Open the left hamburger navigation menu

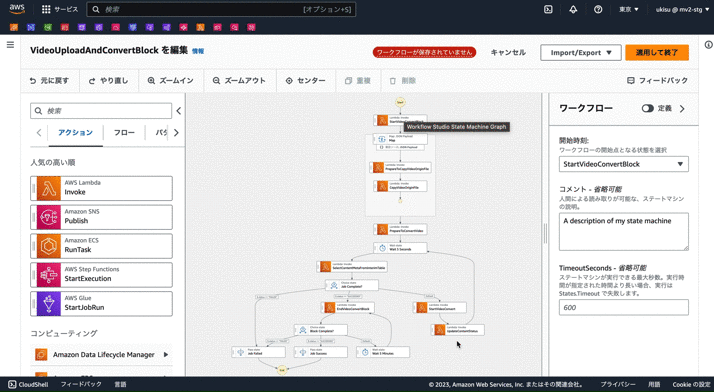pyautogui.click(x=10, y=45)
